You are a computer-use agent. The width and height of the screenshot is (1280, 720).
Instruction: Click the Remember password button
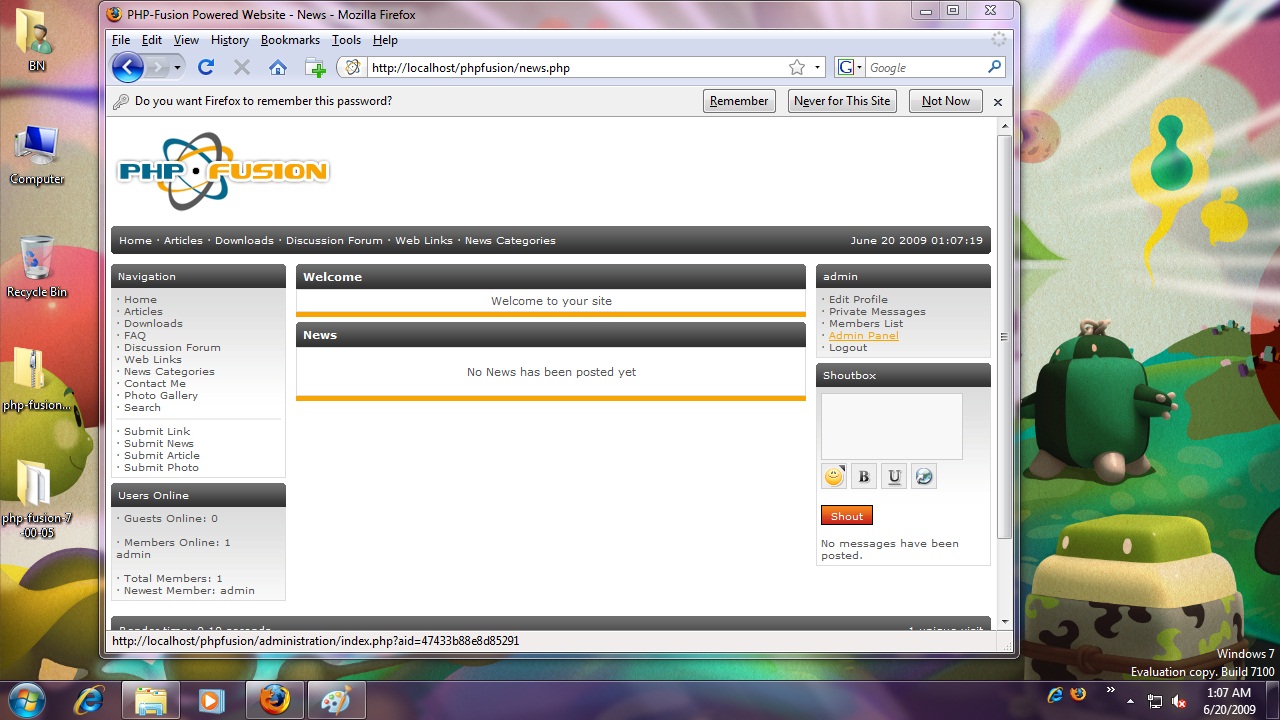[x=739, y=101]
